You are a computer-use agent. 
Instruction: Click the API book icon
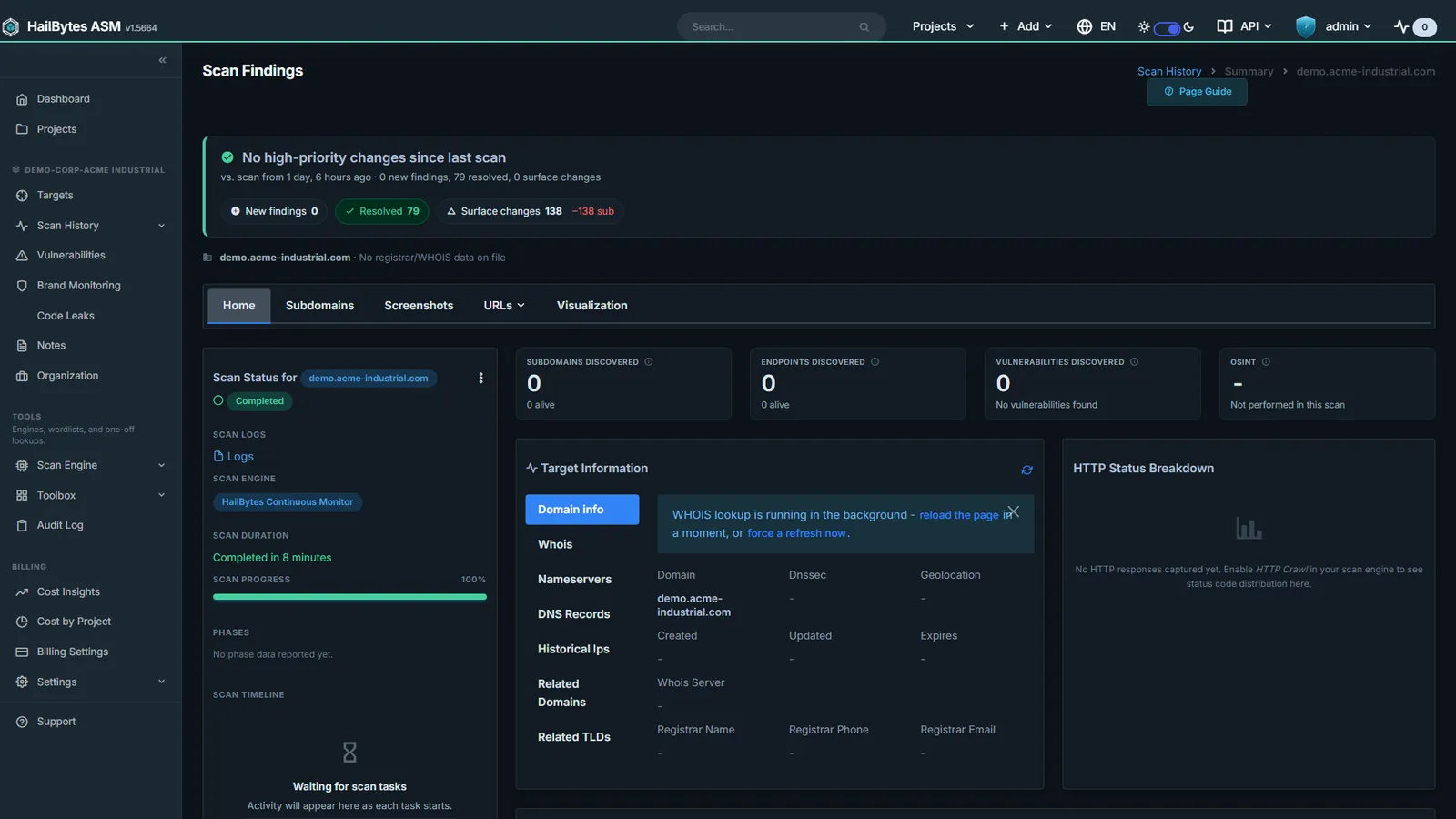pyautogui.click(x=1225, y=26)
